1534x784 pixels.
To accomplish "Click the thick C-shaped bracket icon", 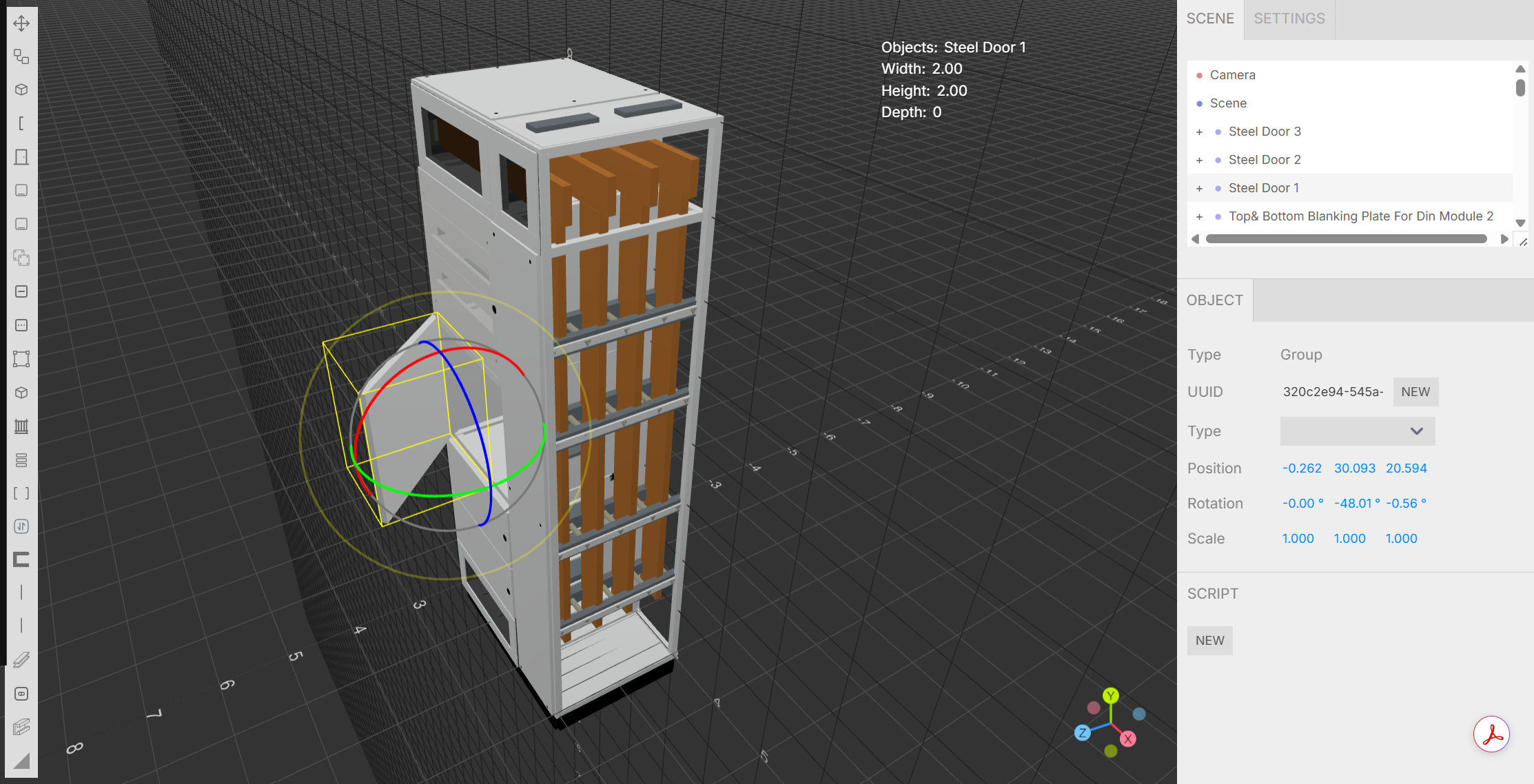I will pyautogui.click(x=21, y=559).
